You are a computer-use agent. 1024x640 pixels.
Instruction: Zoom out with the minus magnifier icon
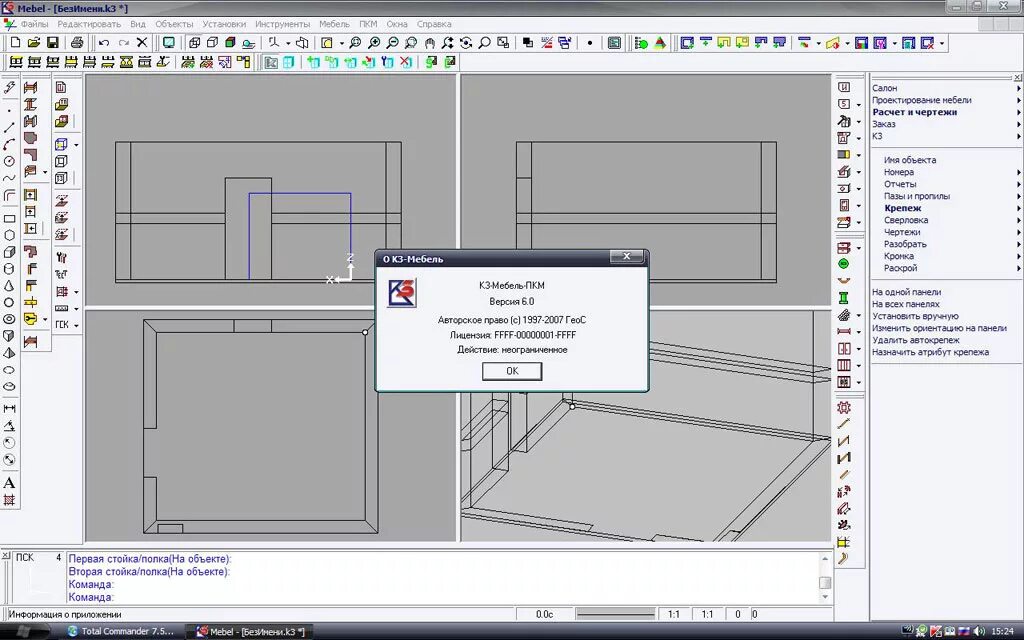pos(392,43)
